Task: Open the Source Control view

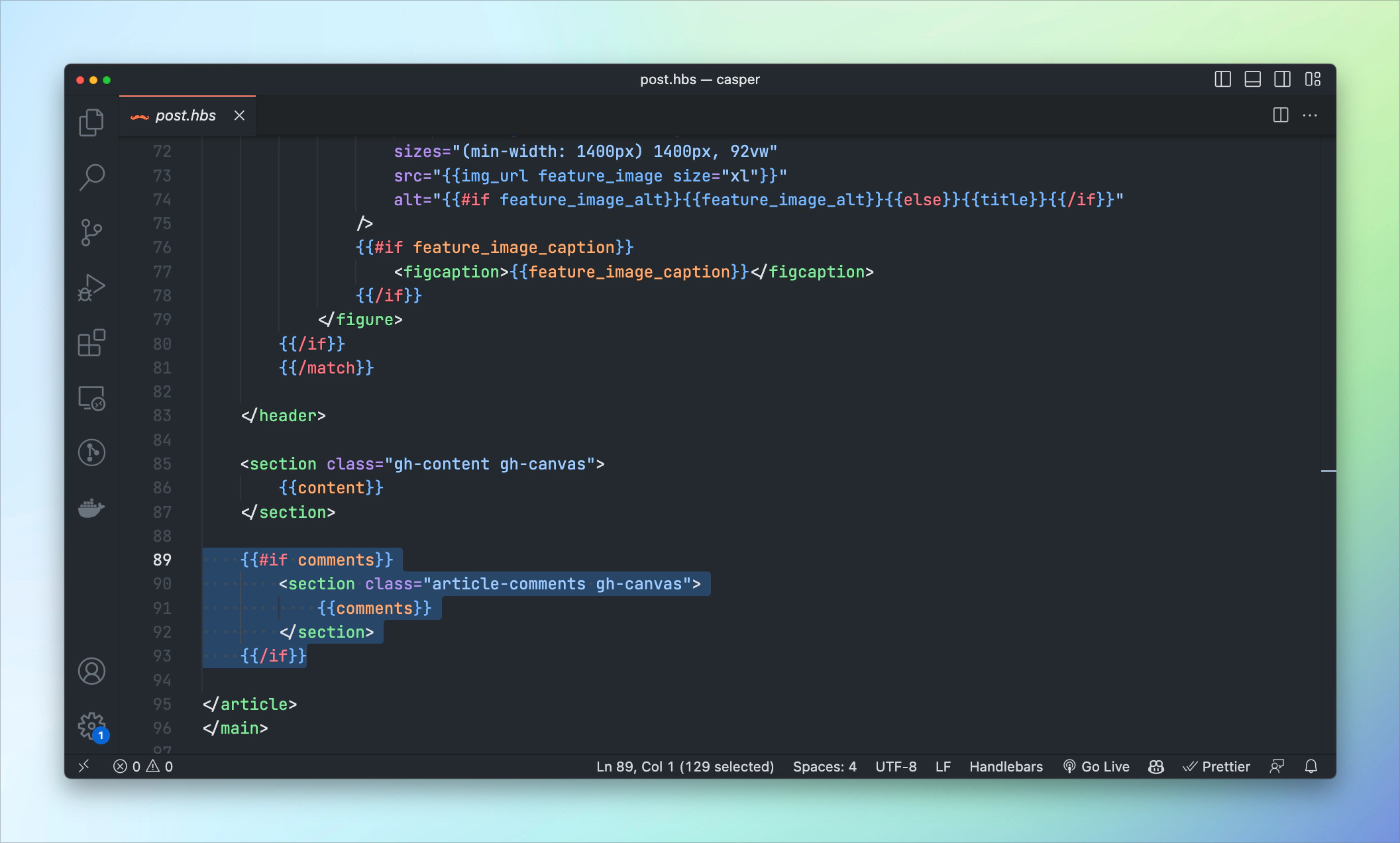Action: click(x=91, y=232)
